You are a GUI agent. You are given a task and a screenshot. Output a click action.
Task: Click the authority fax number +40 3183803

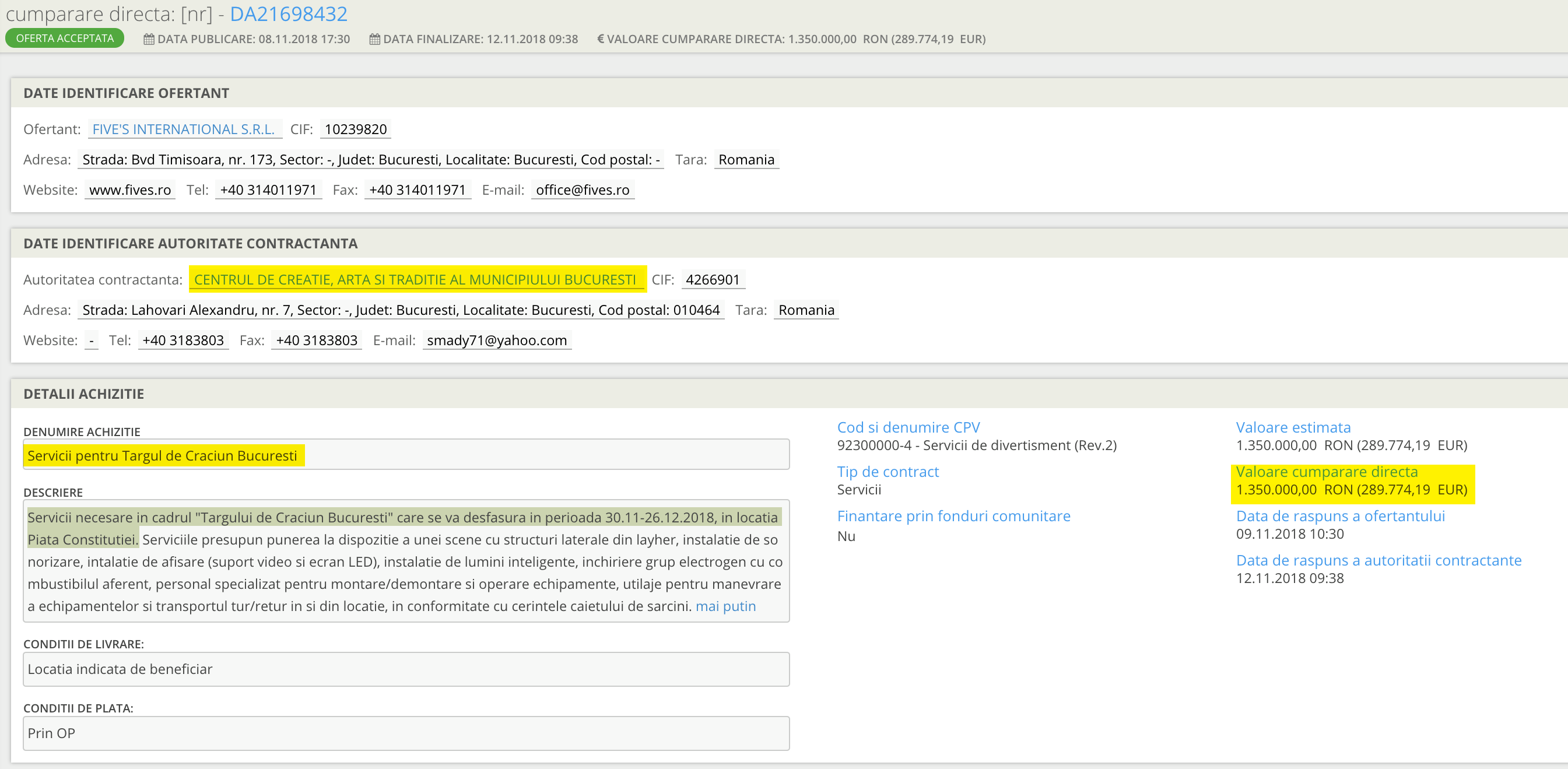[x=317, y=340]
